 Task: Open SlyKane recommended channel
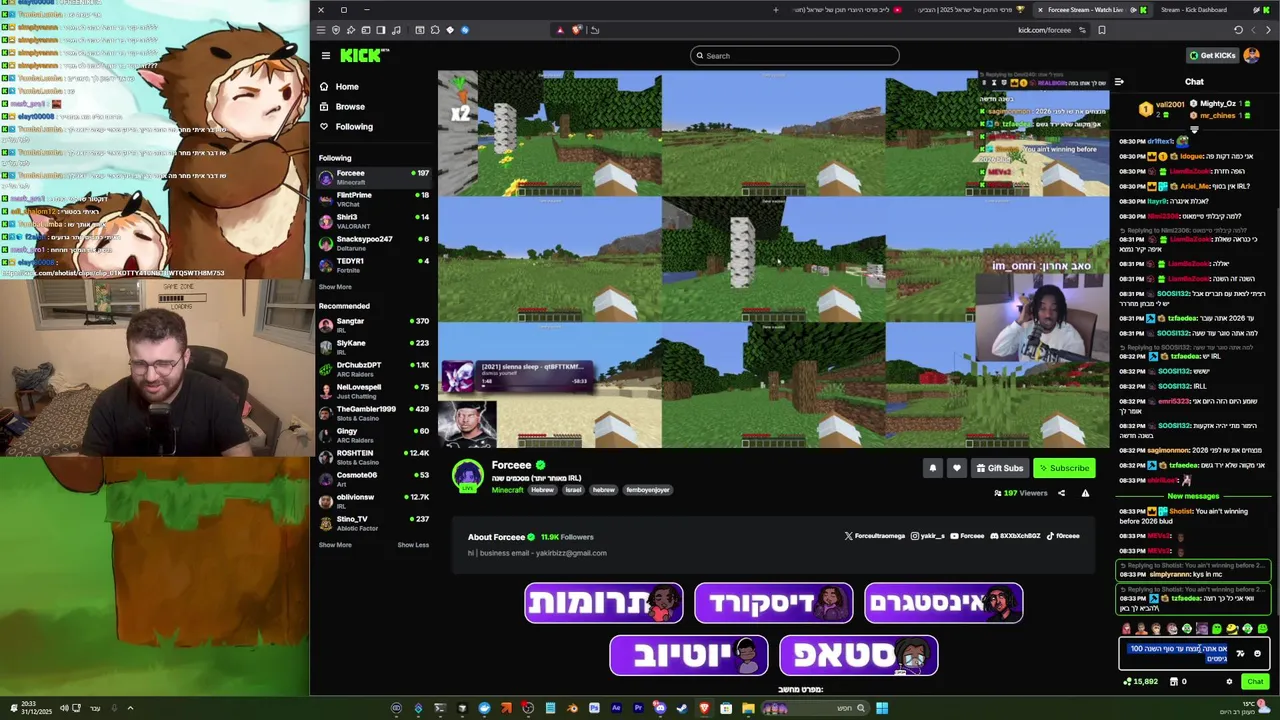pos(374,347)
